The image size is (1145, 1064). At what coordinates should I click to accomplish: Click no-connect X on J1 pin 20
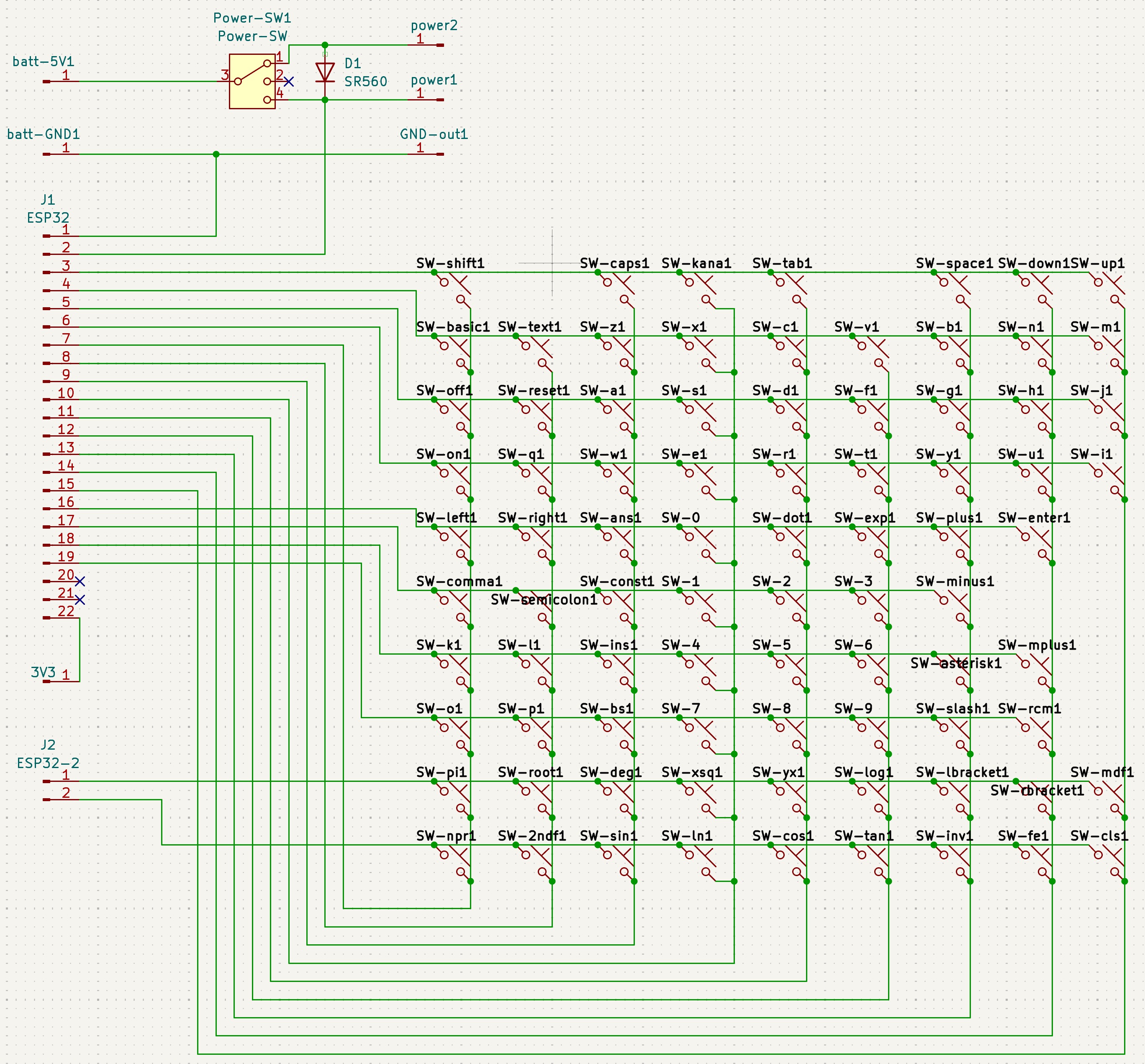[x=80, y=581]
